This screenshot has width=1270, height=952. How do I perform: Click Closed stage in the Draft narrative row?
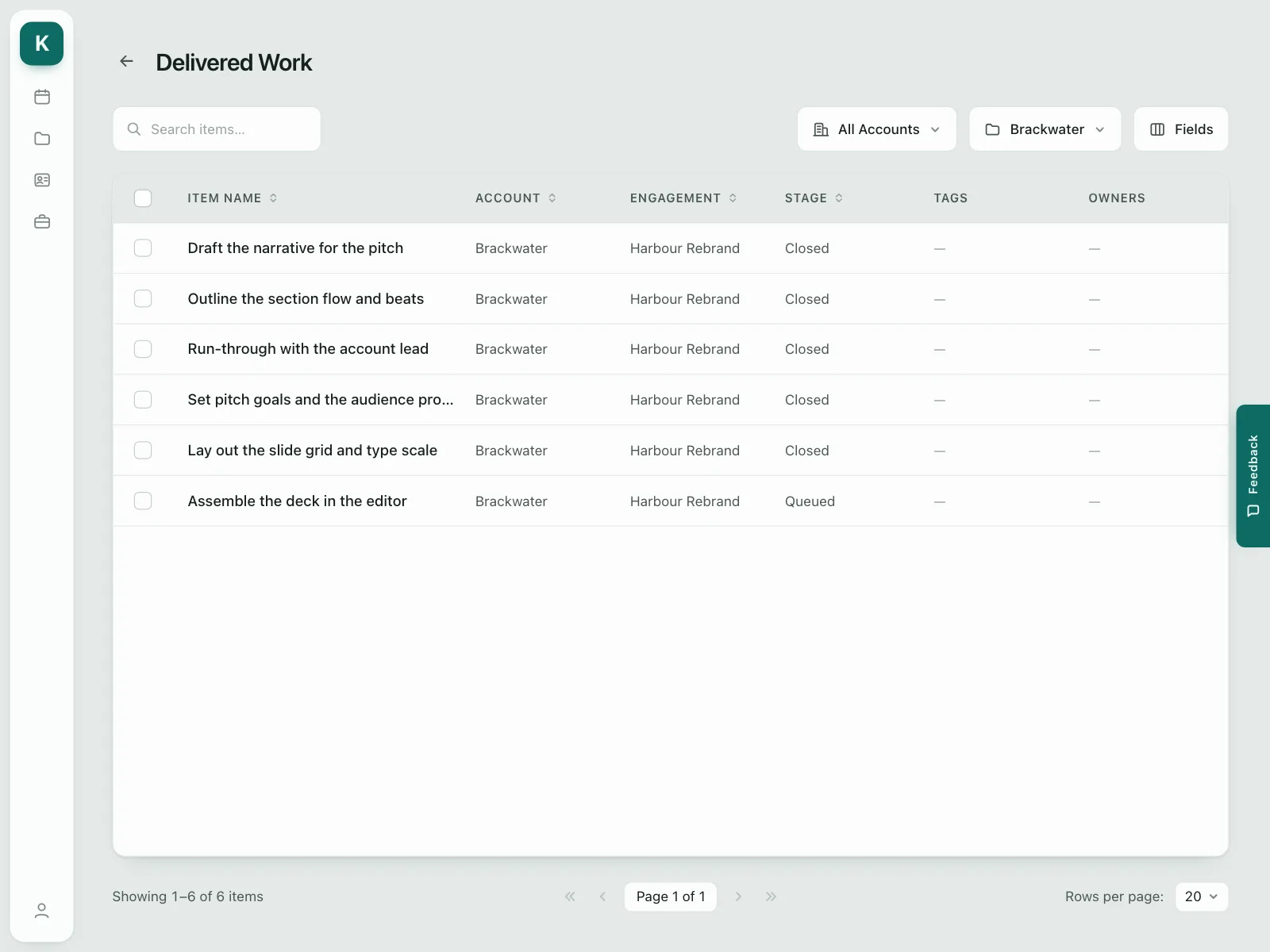point(806,248)
